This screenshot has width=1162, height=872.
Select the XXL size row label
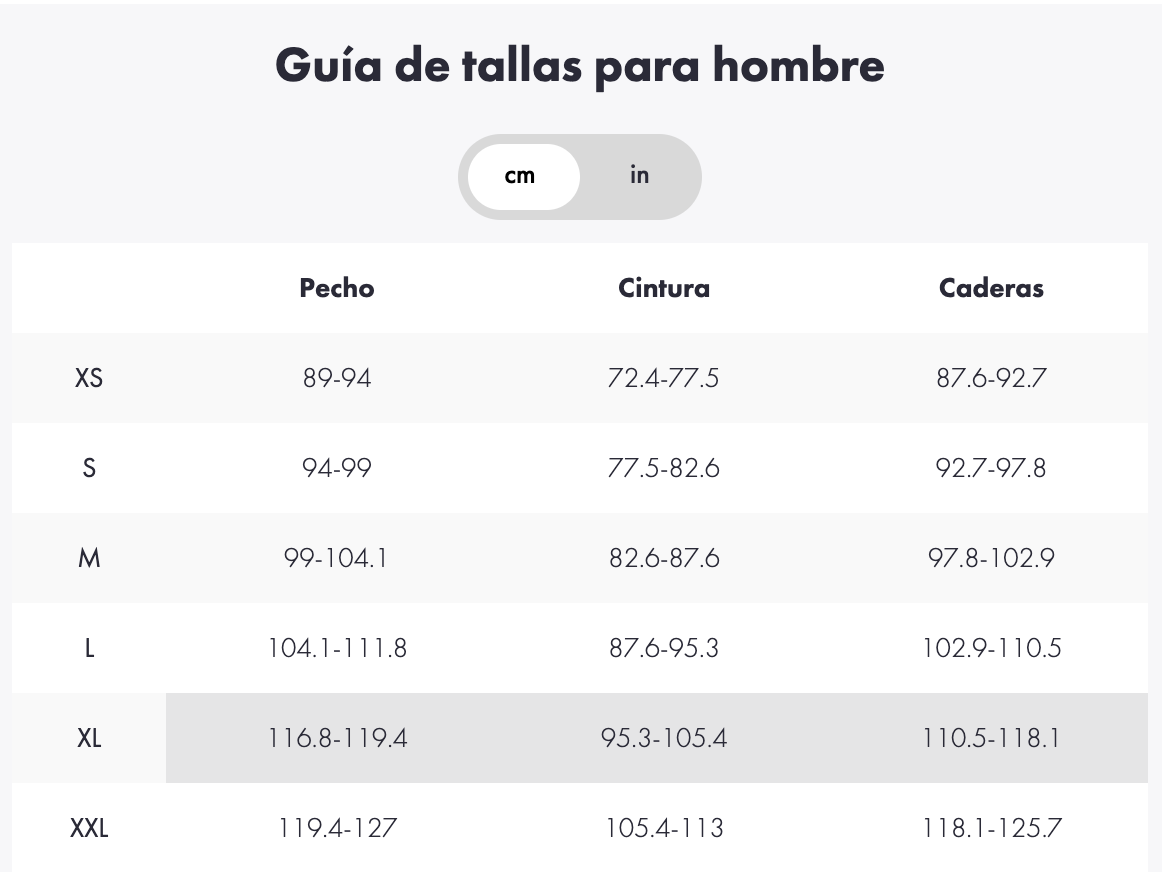pyautogui.click(x=89, y=828)
